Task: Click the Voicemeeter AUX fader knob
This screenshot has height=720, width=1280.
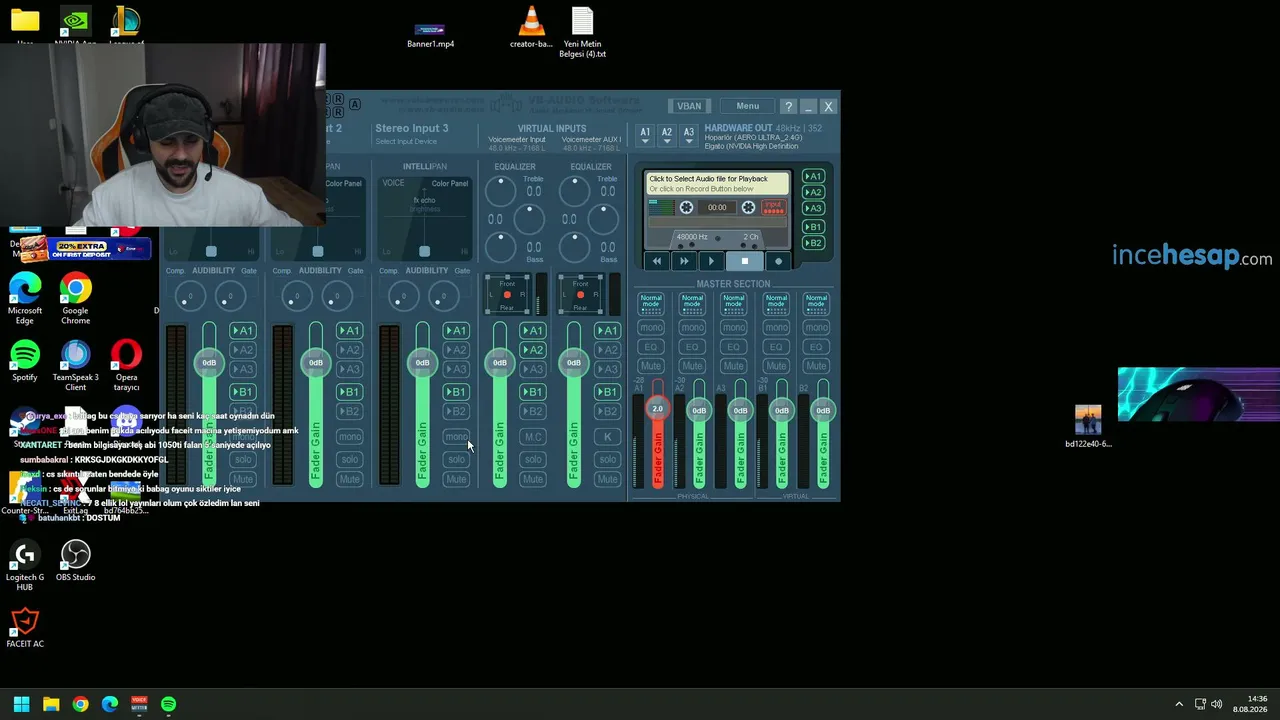Action: pos(573,362)
